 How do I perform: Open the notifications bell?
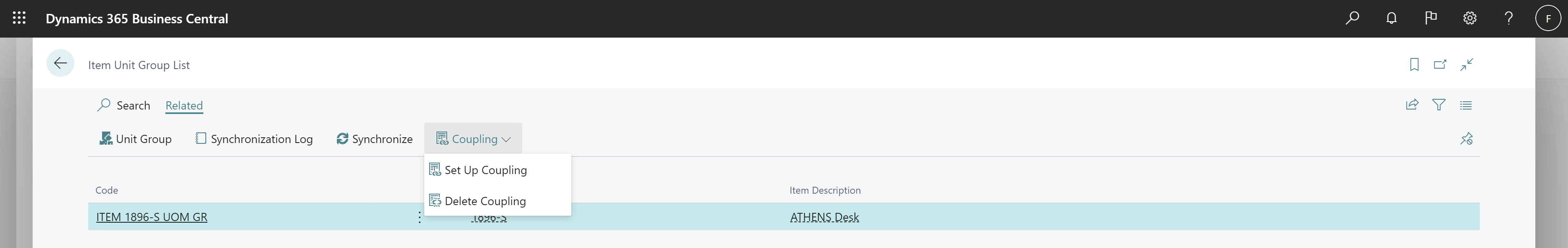coord(1392,18)
